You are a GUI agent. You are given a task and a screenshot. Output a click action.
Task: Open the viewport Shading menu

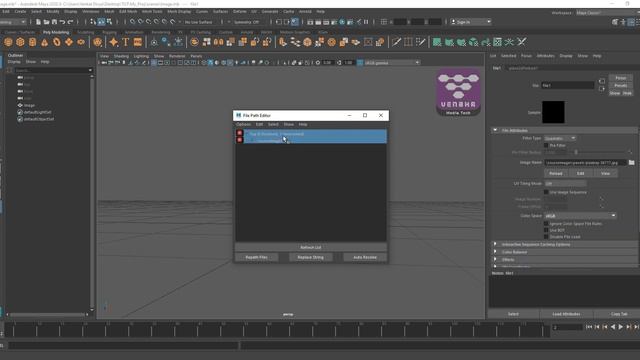(x=121, y=56)
